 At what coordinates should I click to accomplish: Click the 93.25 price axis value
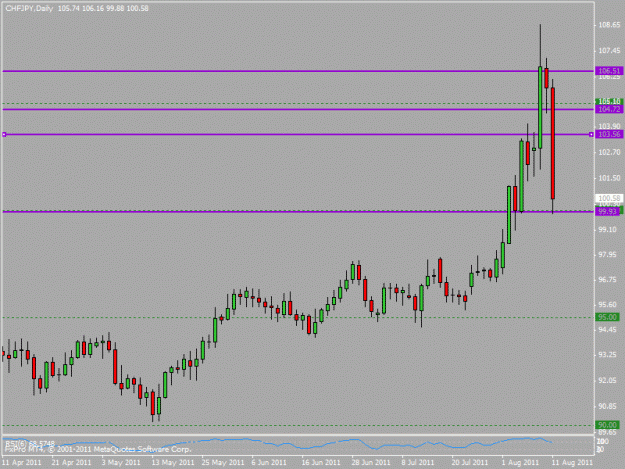[x=609, y=355]
